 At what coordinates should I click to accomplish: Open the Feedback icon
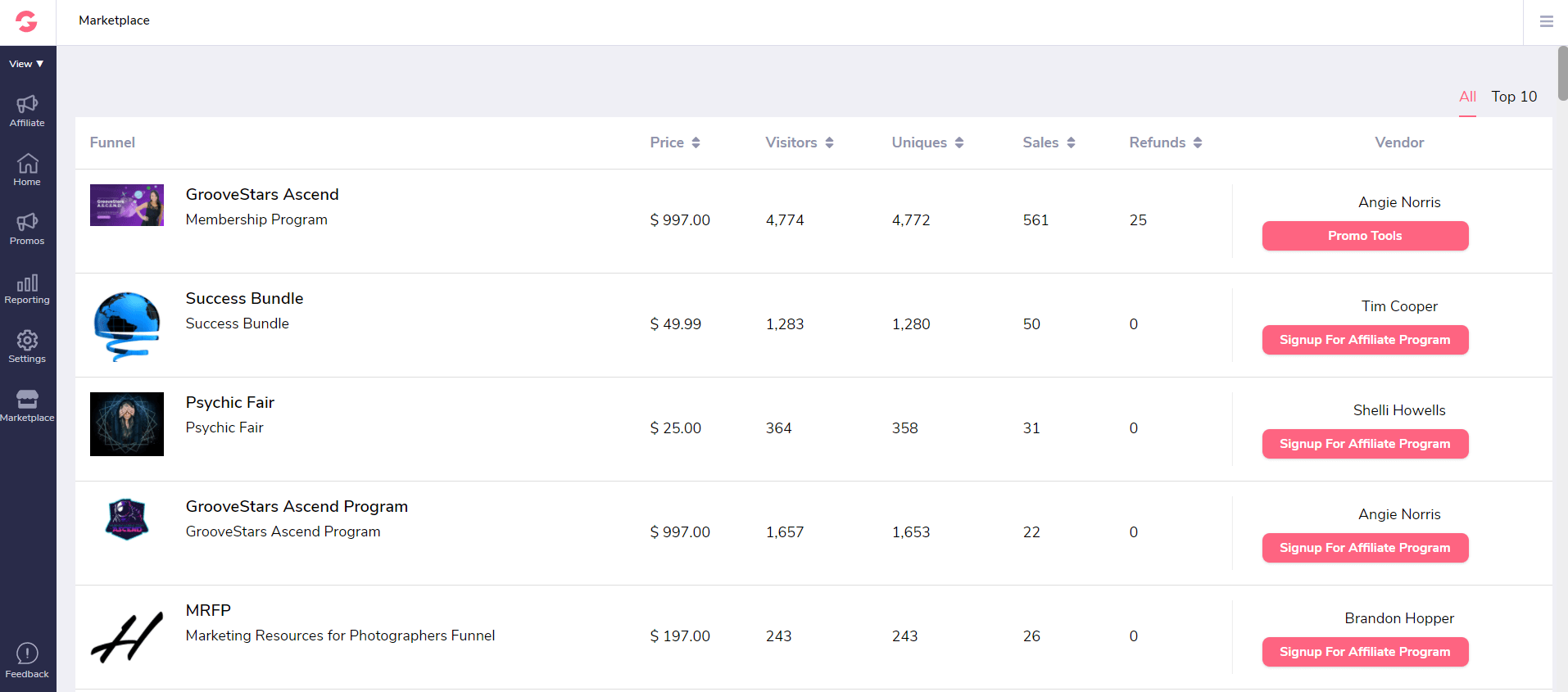(x=27, y=662)
